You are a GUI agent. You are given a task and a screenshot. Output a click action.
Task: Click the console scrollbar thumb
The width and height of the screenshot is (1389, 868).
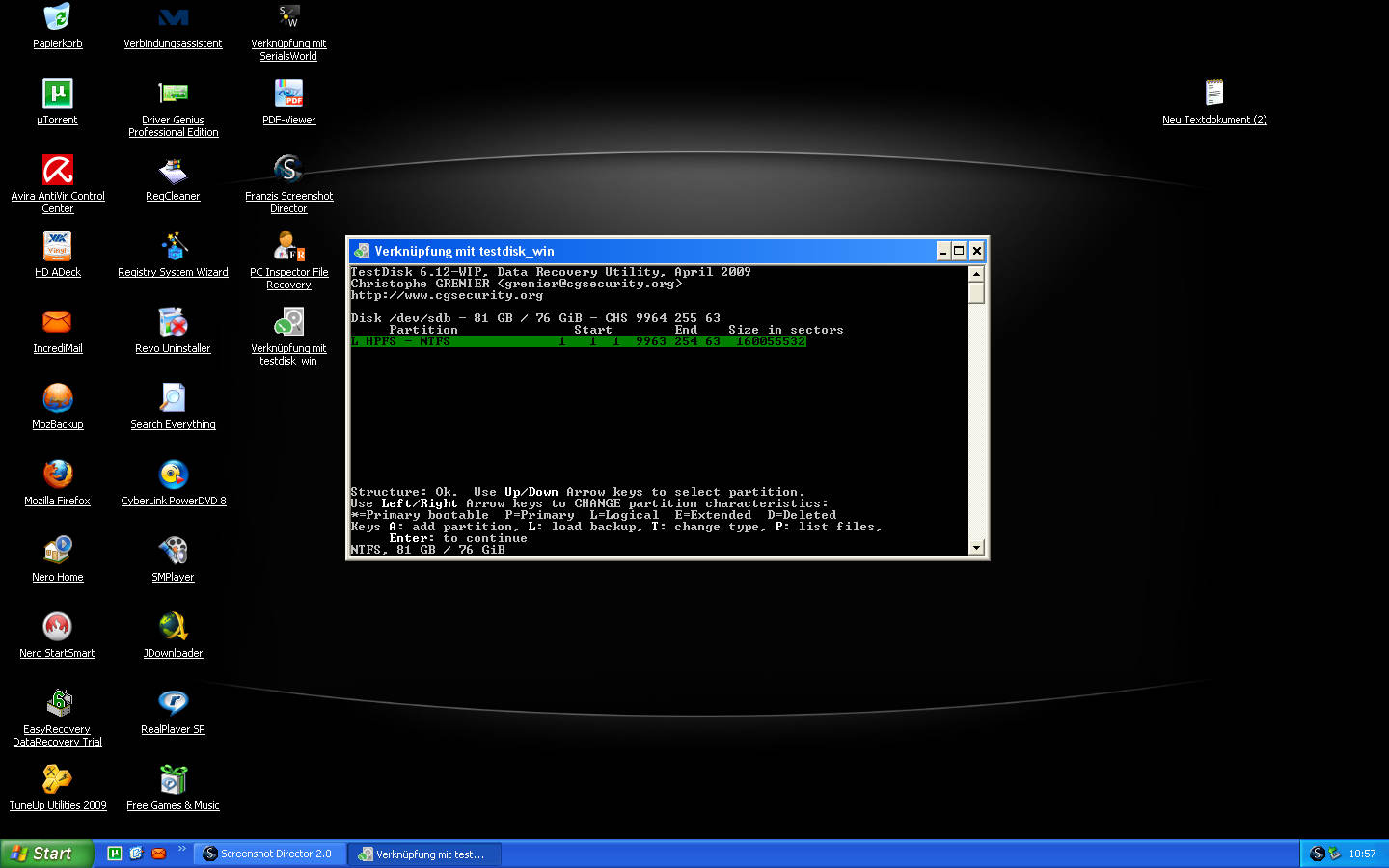coord(976,292)
